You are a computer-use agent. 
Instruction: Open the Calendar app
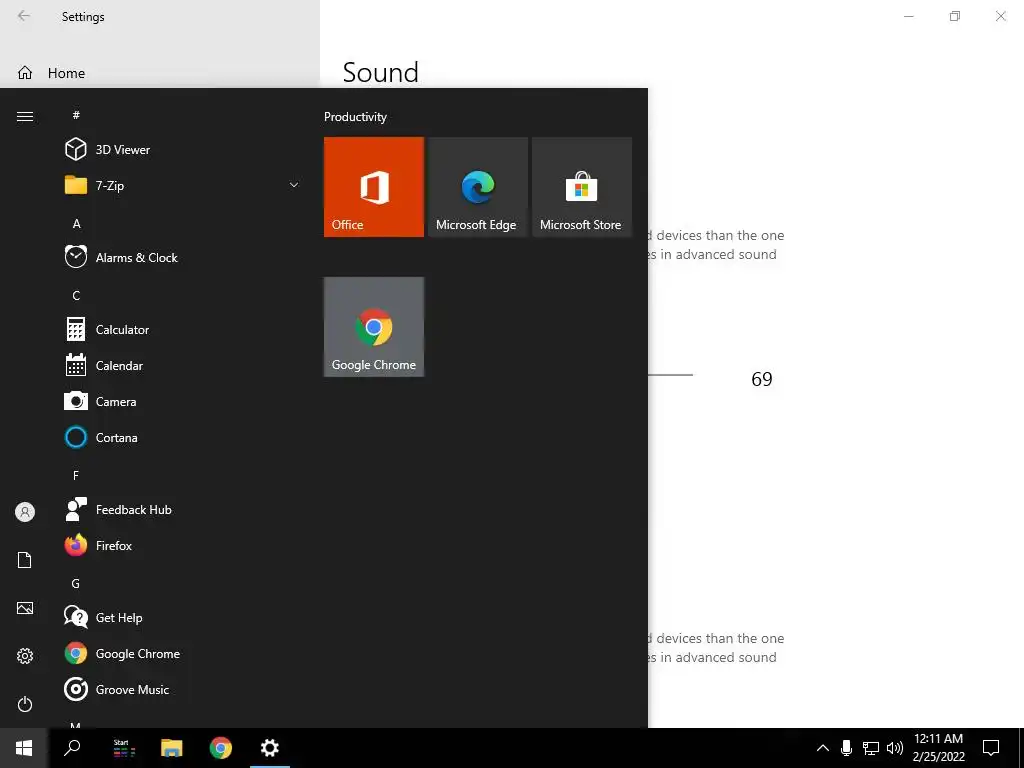(182, 366)
